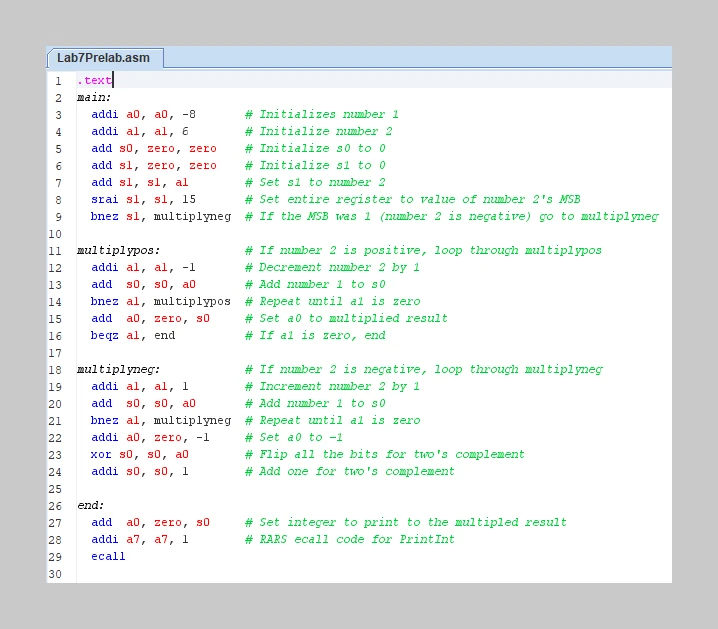The image size is (718, 629).
Task: Click the 'addi a0, zero, -1' instruction
Action: click(150, 437)
